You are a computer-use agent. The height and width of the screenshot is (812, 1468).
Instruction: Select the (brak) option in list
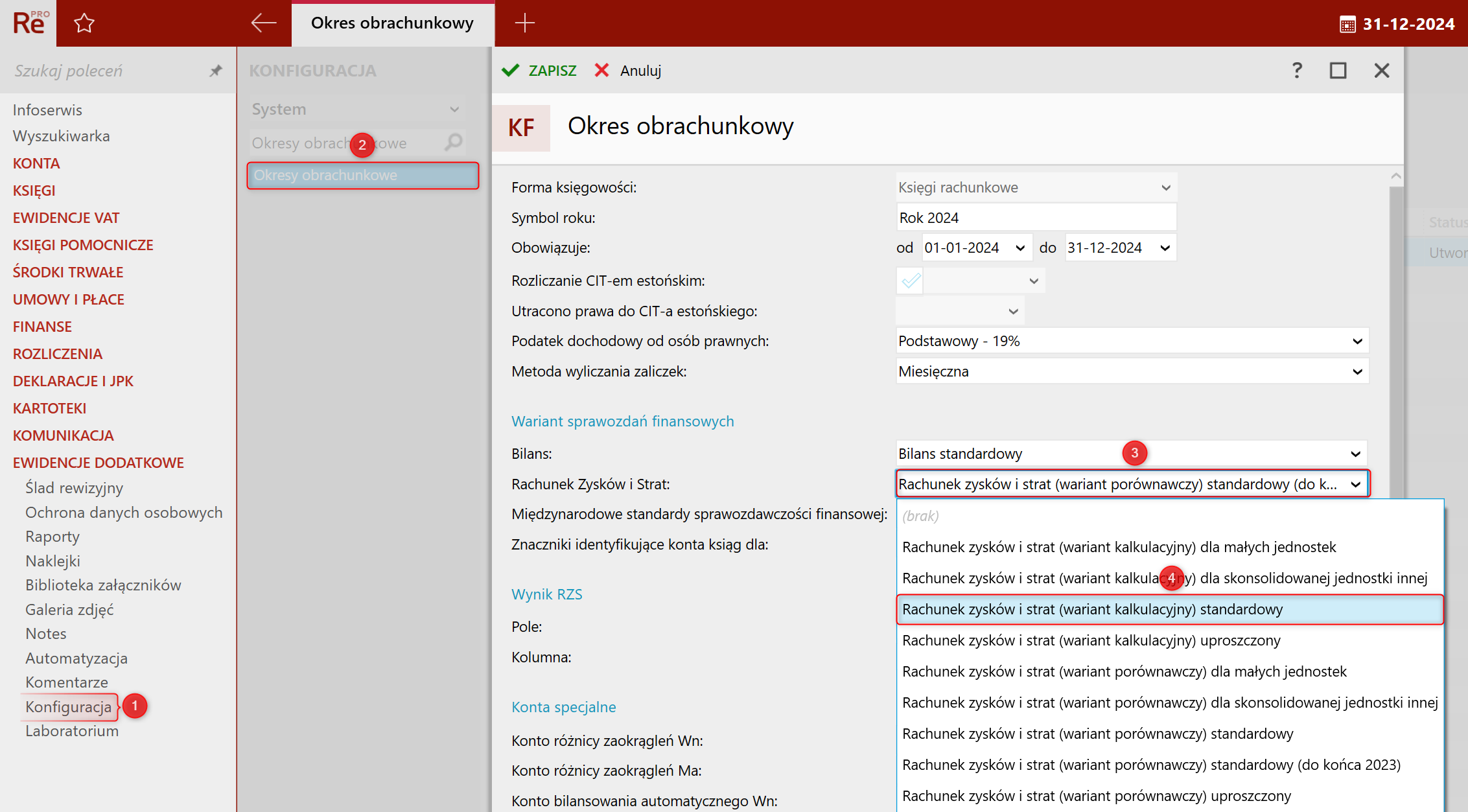pos(1171,516)
